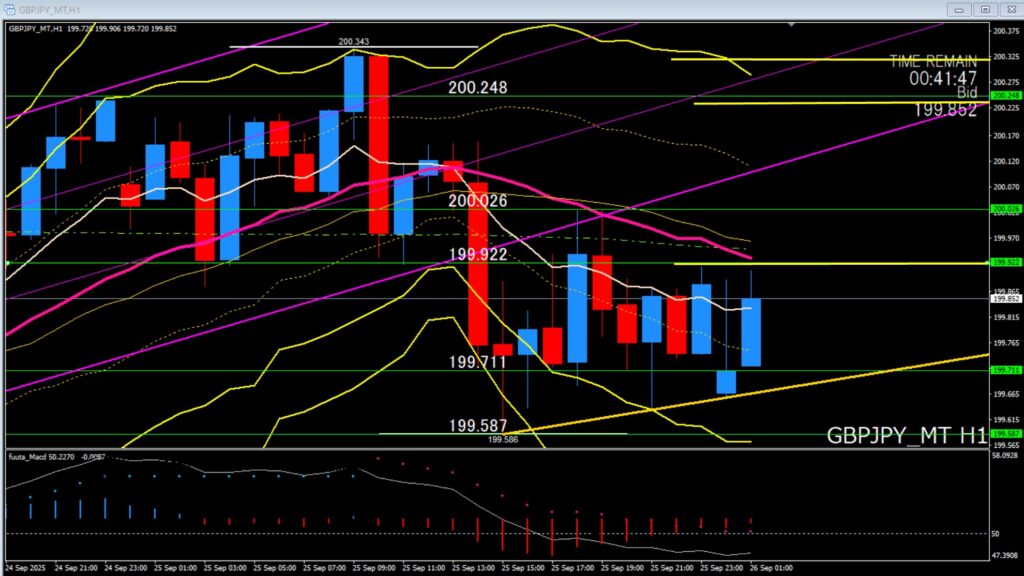The image size is (1024, 576).
Task: Click the chart window icon in title bar
Action: (9, 8)
